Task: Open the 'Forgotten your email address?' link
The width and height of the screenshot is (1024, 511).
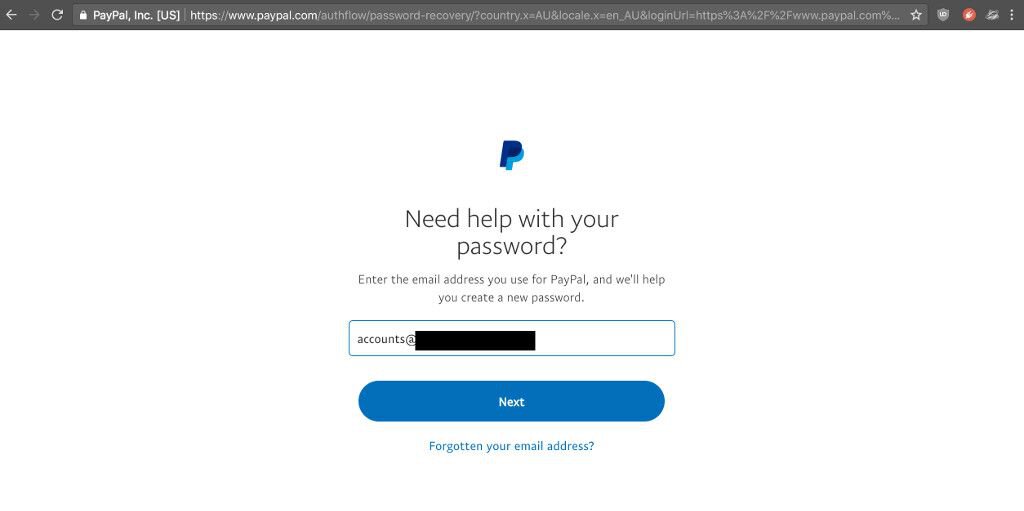Action: [511, 446]
